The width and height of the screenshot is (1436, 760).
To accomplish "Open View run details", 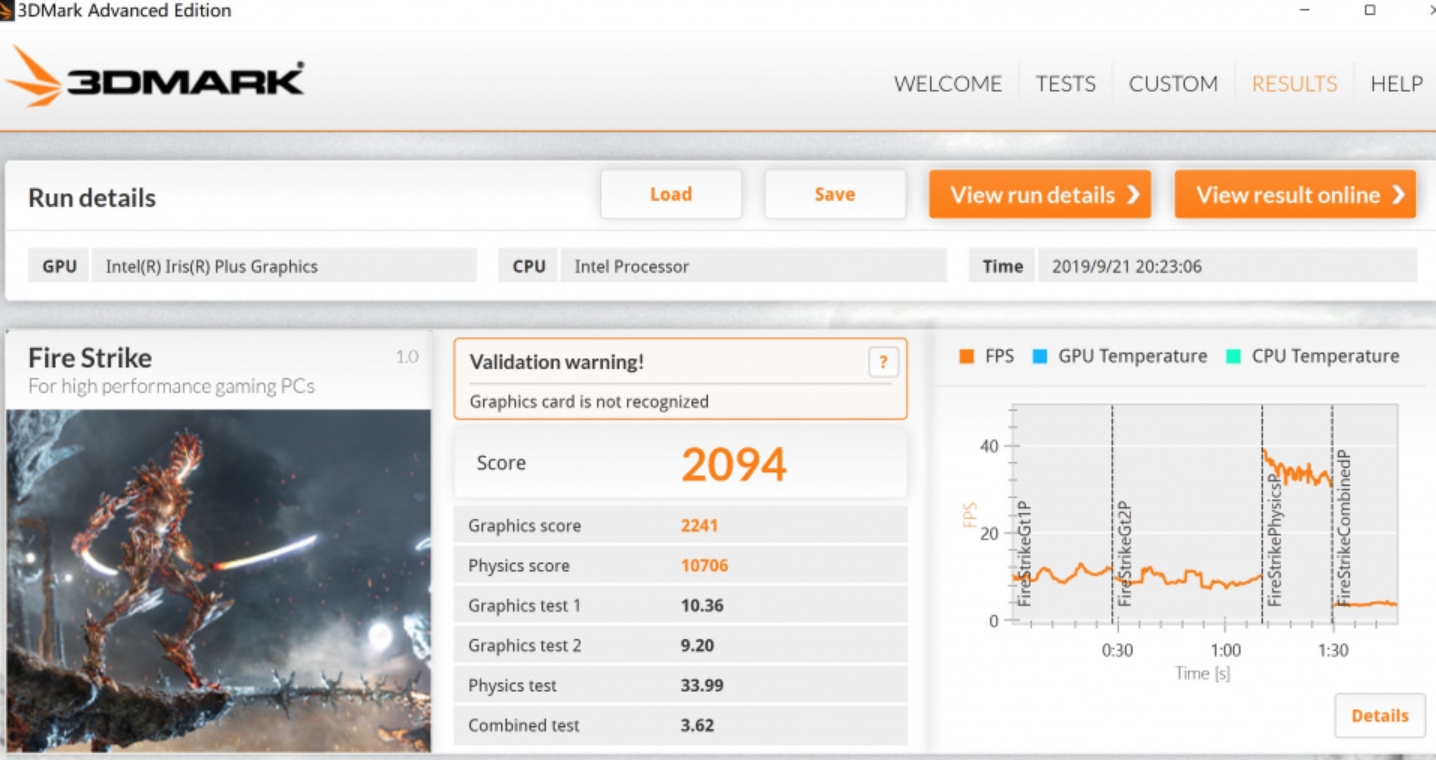I will pyautogui.click(x=1040, y=194).
